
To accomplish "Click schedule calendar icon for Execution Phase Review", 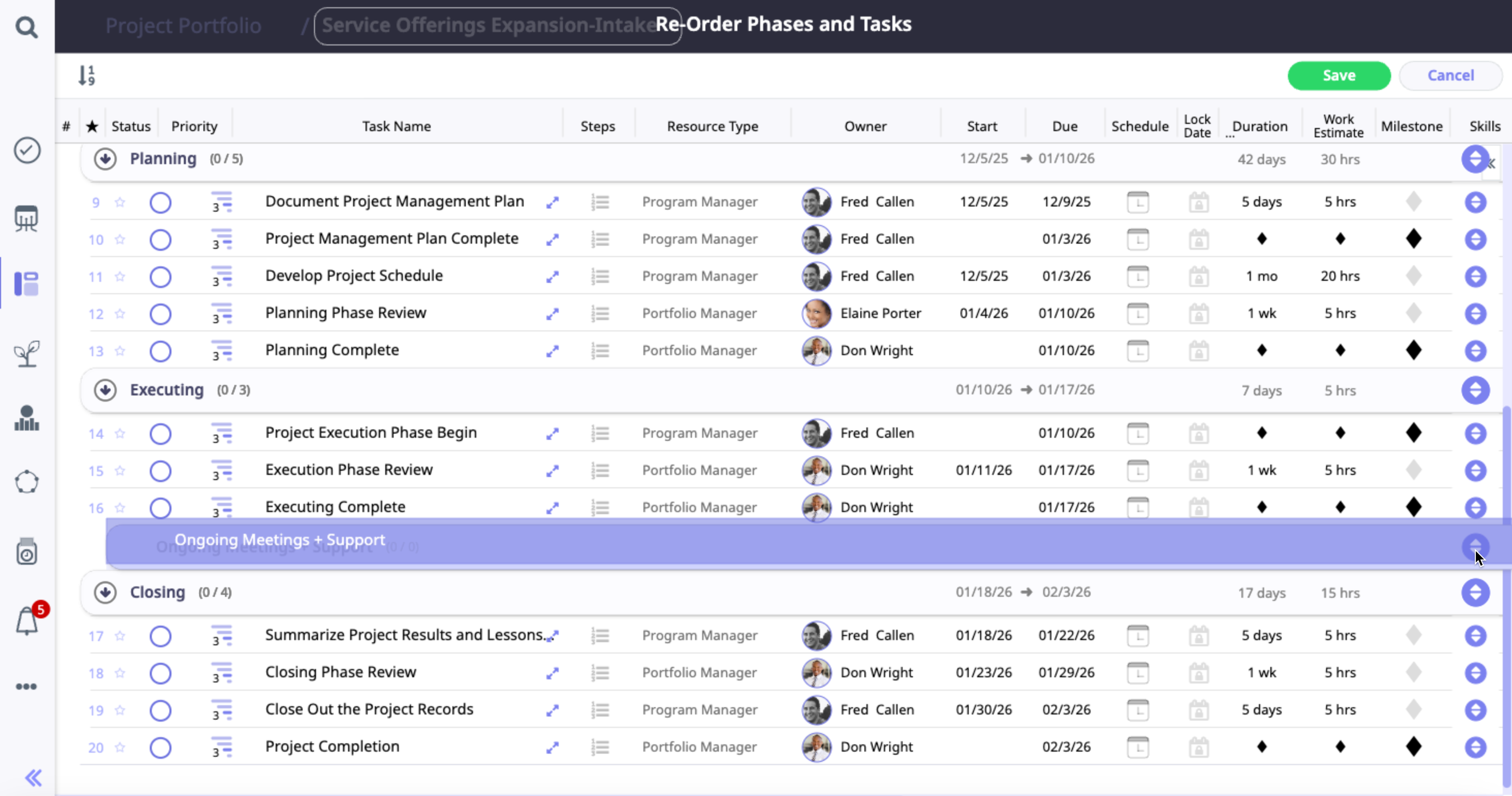I will (x=1138, y=470).
